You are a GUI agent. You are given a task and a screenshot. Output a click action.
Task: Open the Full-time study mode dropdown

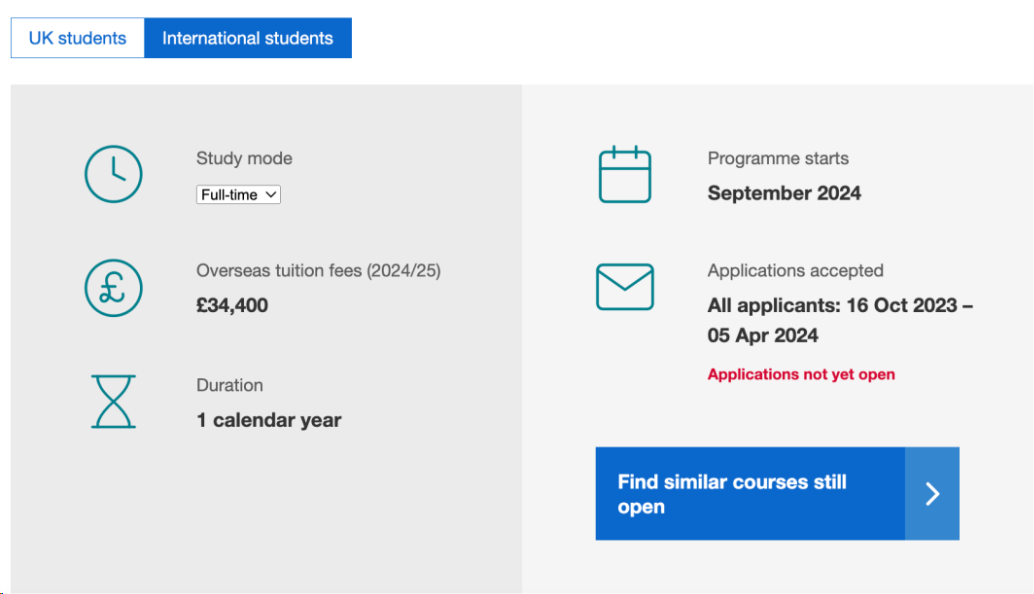239,195
